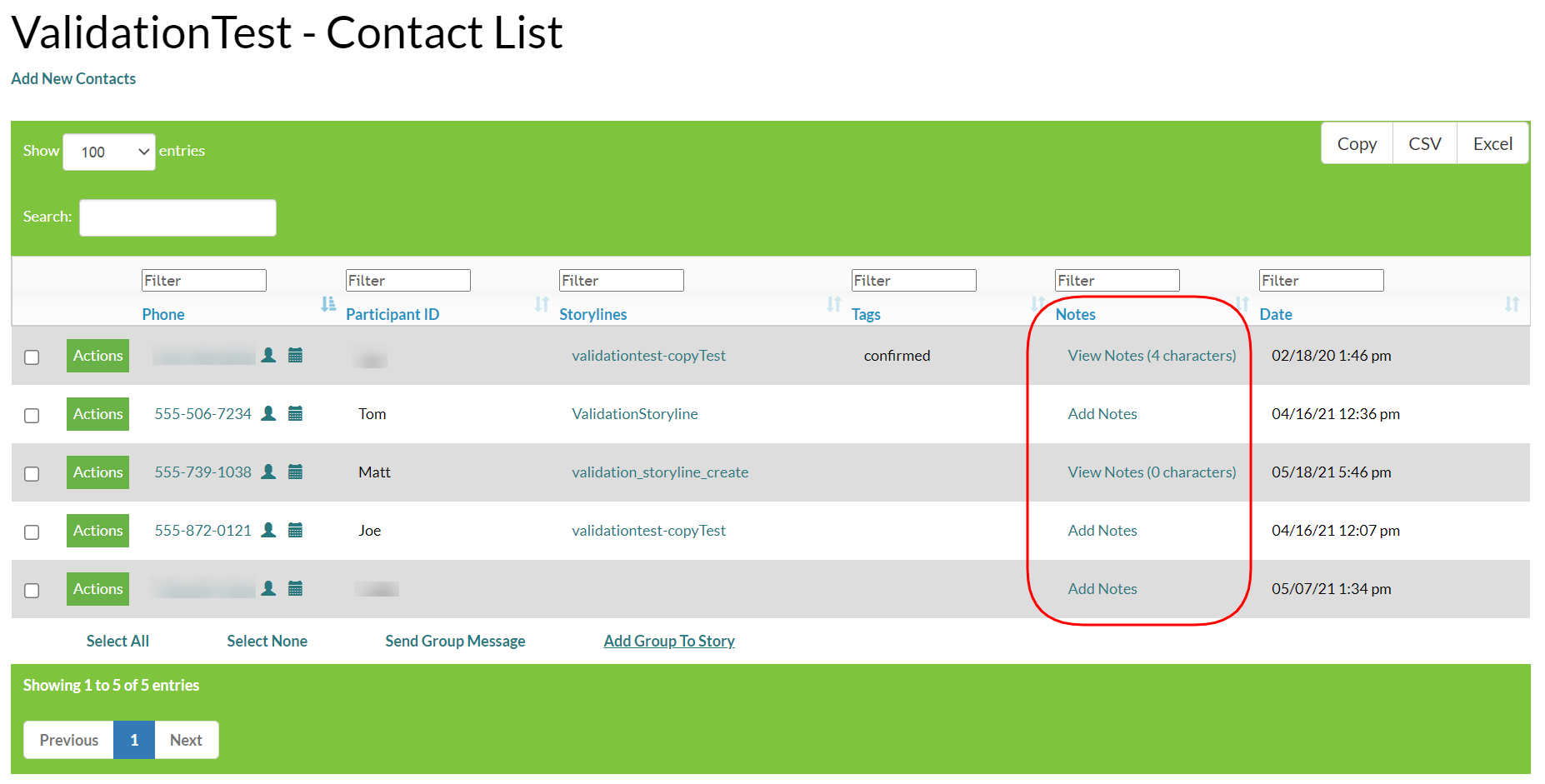Open the Actions menu for Tom

click(x=97, y=414)
